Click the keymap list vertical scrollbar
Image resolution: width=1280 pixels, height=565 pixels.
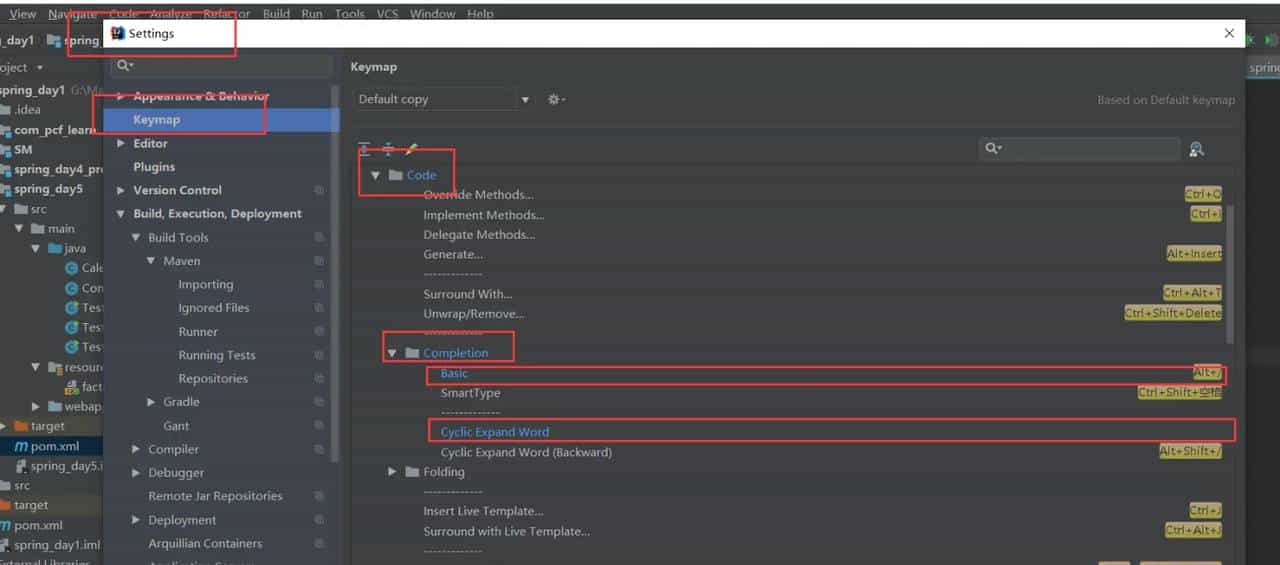click(1229, 270)
